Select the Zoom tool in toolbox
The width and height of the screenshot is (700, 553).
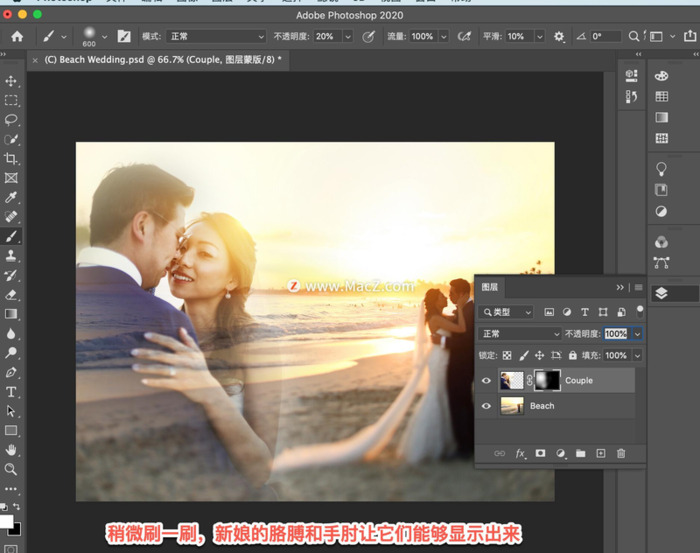[11, 469]
